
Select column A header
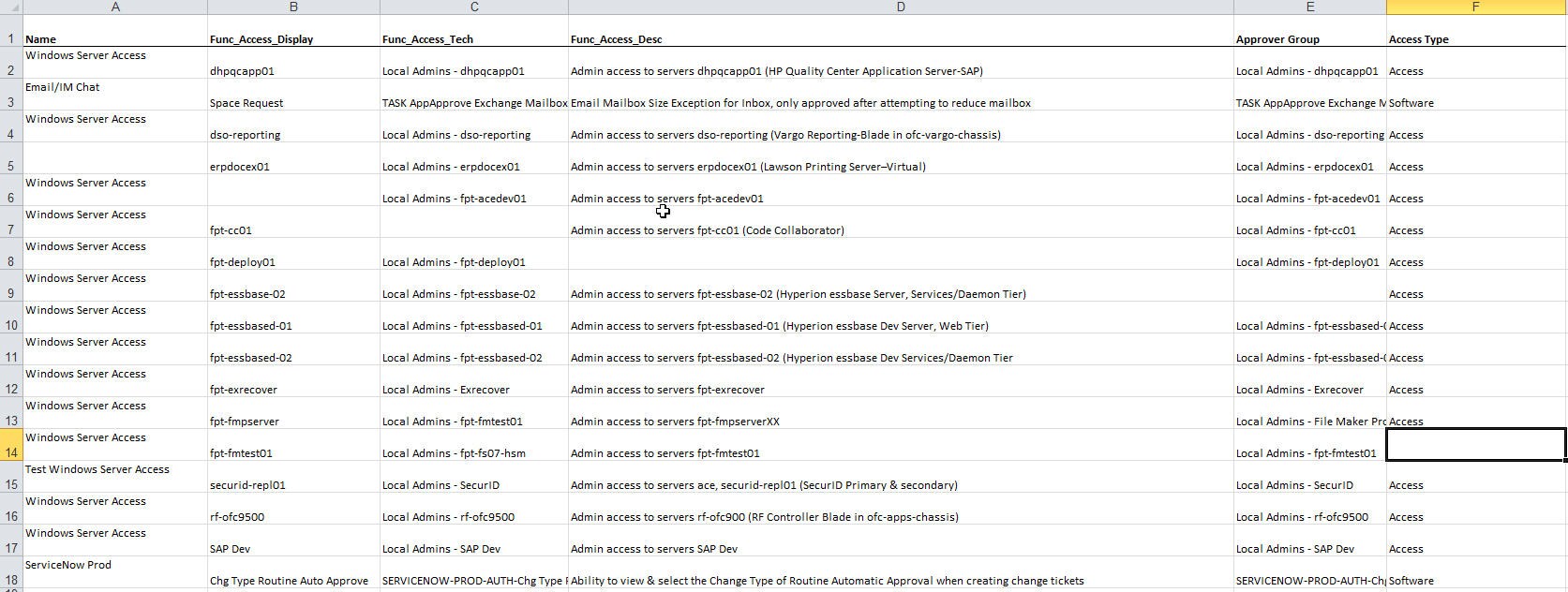click(x=115, y=7)
